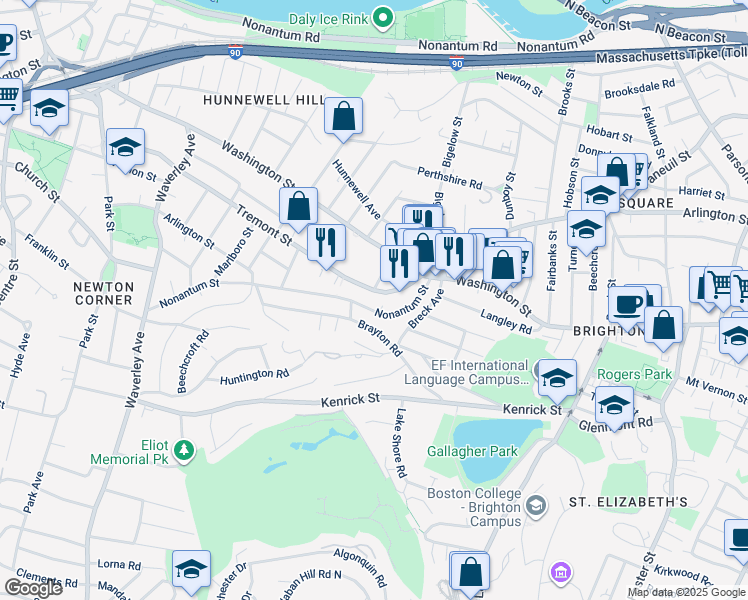748x600 pixels.
Task: Select the shopping bag marker in Hunnewell Hill
Action: coord(343,117)
